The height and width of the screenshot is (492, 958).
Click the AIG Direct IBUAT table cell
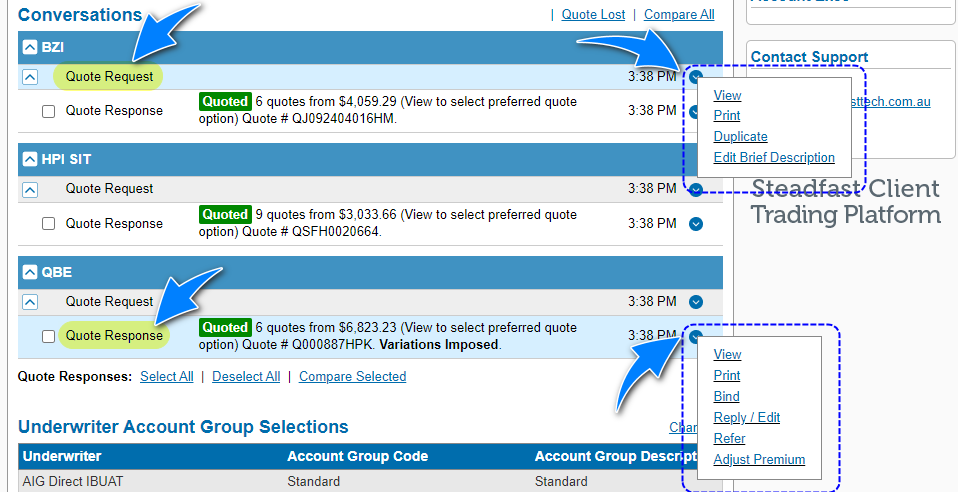tap(152, 481)
